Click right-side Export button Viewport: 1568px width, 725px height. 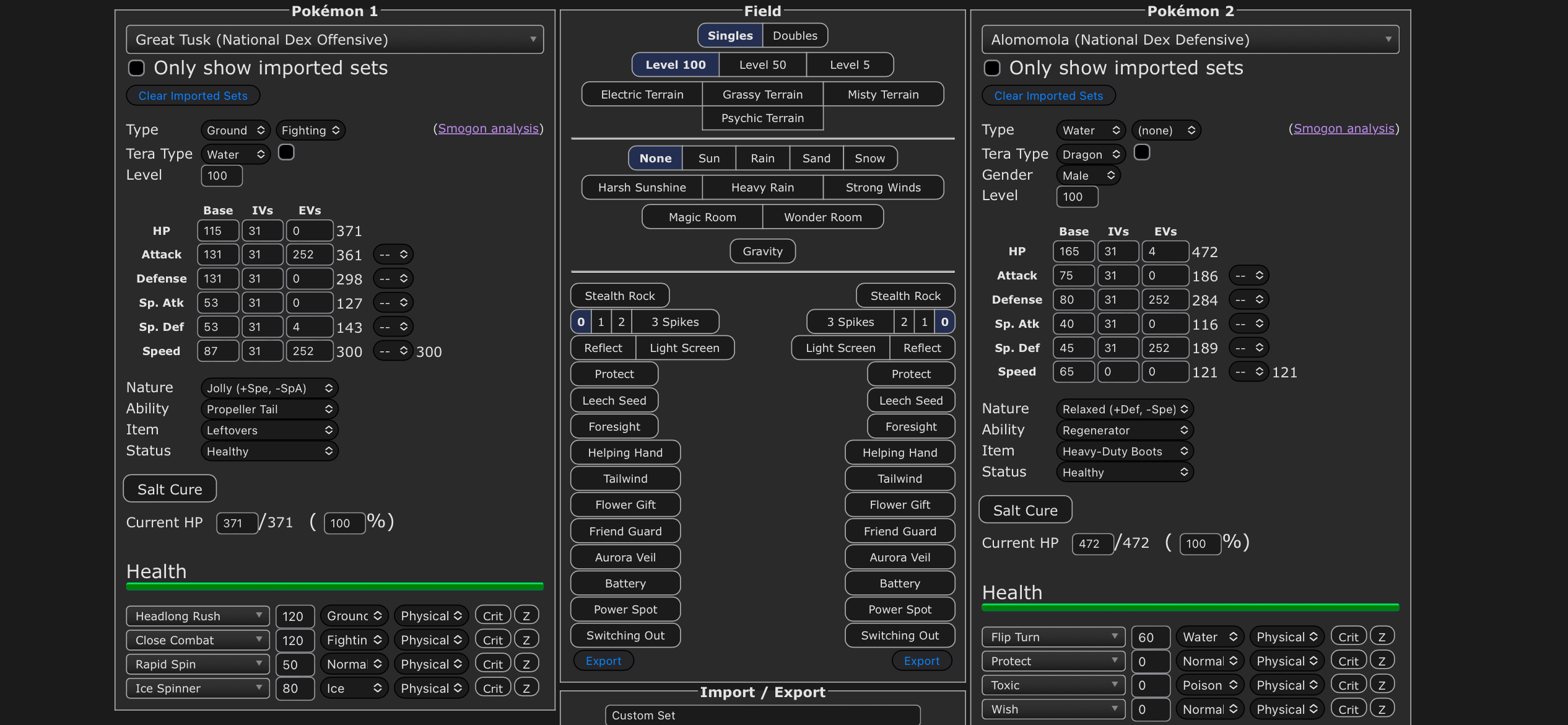(921, 661)
